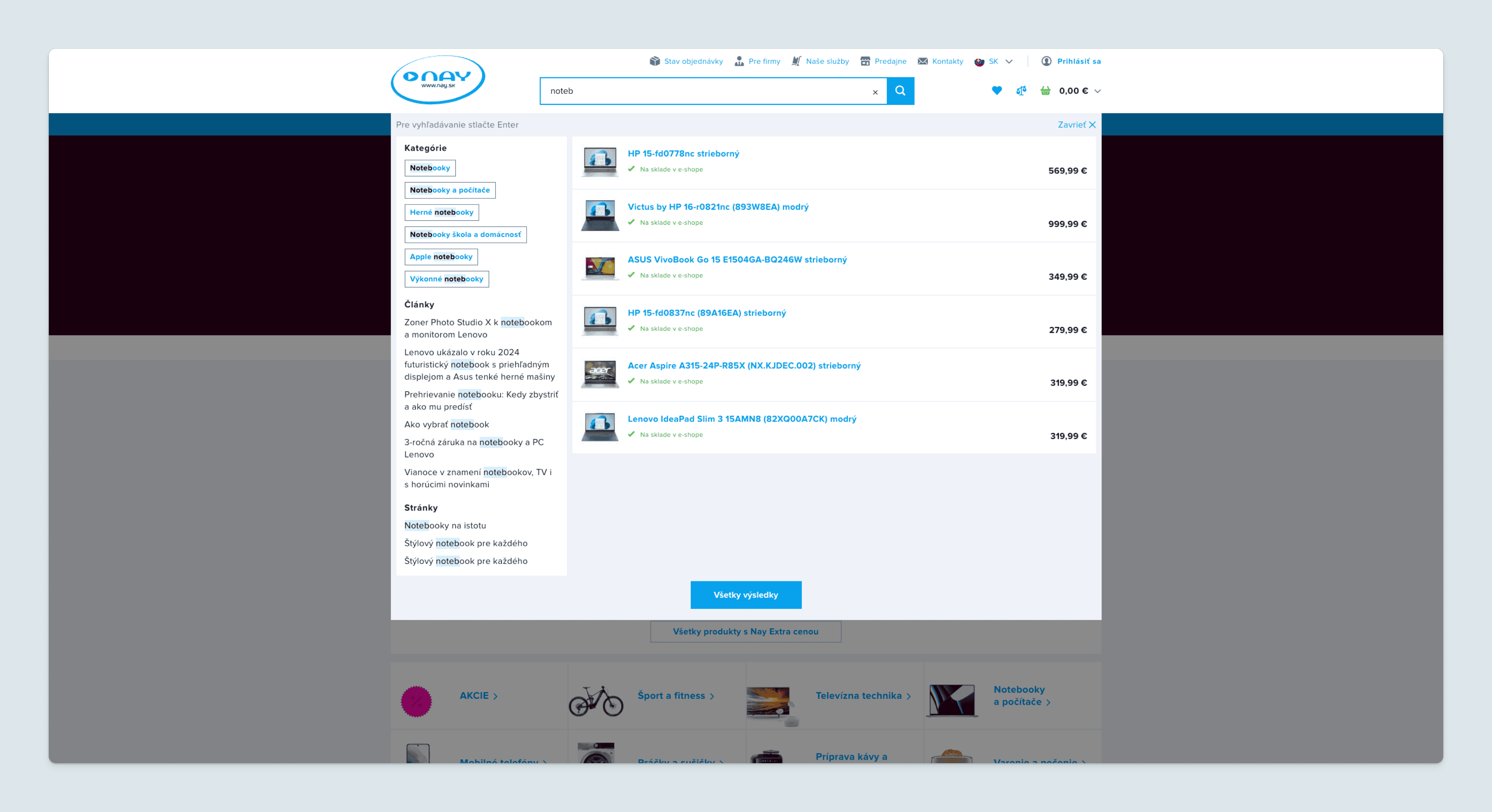Select the Herné notebooky category chip
The image size is (1492, 812).
441,212
